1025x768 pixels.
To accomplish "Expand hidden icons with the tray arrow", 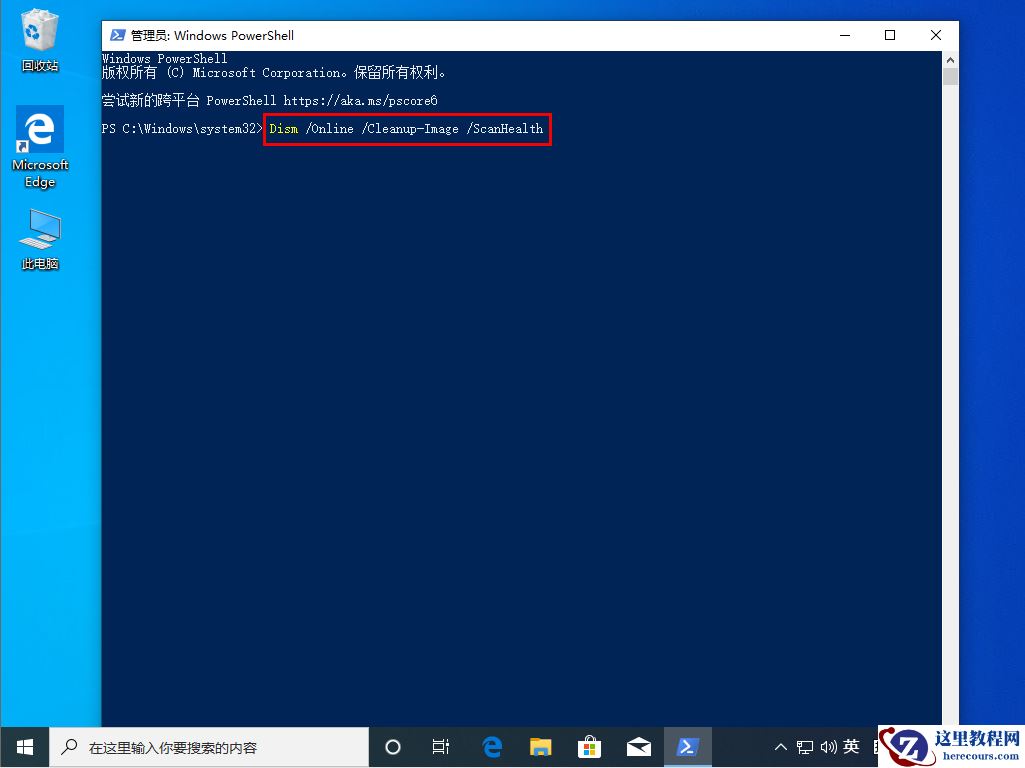I will [x=780, y=747].
